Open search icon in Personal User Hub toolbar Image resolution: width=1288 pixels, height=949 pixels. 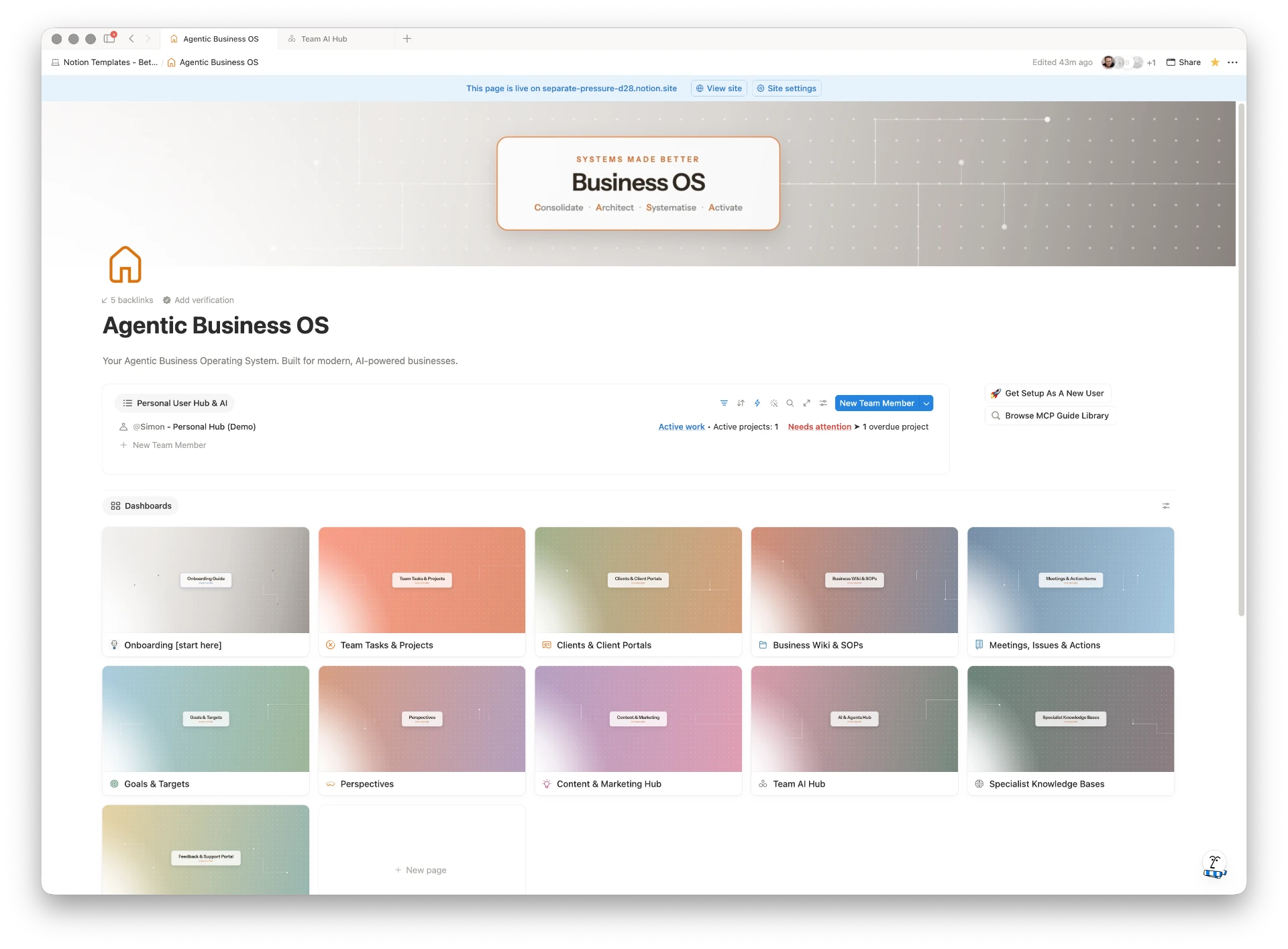[x=790, y=403]
